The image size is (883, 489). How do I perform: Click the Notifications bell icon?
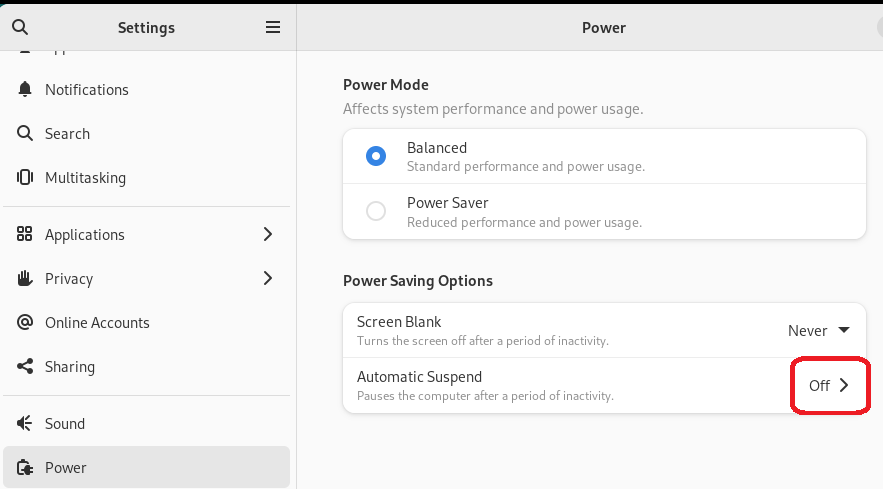pos(25,90)
